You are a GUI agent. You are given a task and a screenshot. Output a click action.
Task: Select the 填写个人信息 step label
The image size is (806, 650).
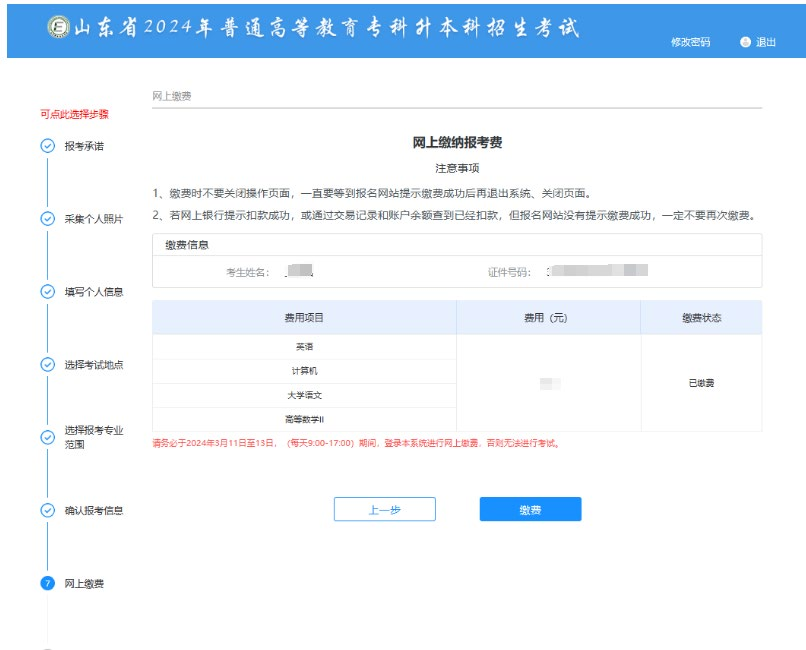pyautogui.click(x=93, y=292)
